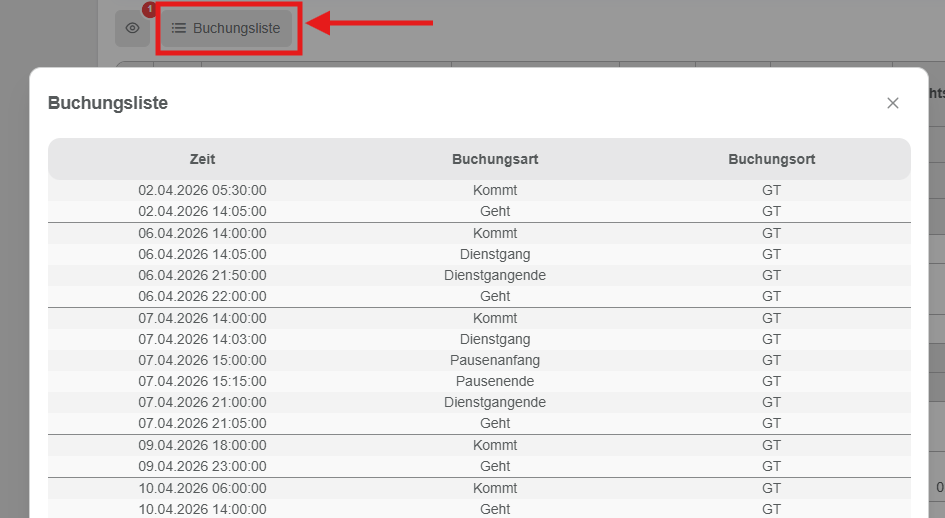Select the 07.04.2026 14:00:00 Kommt booking

pos(479,318)
